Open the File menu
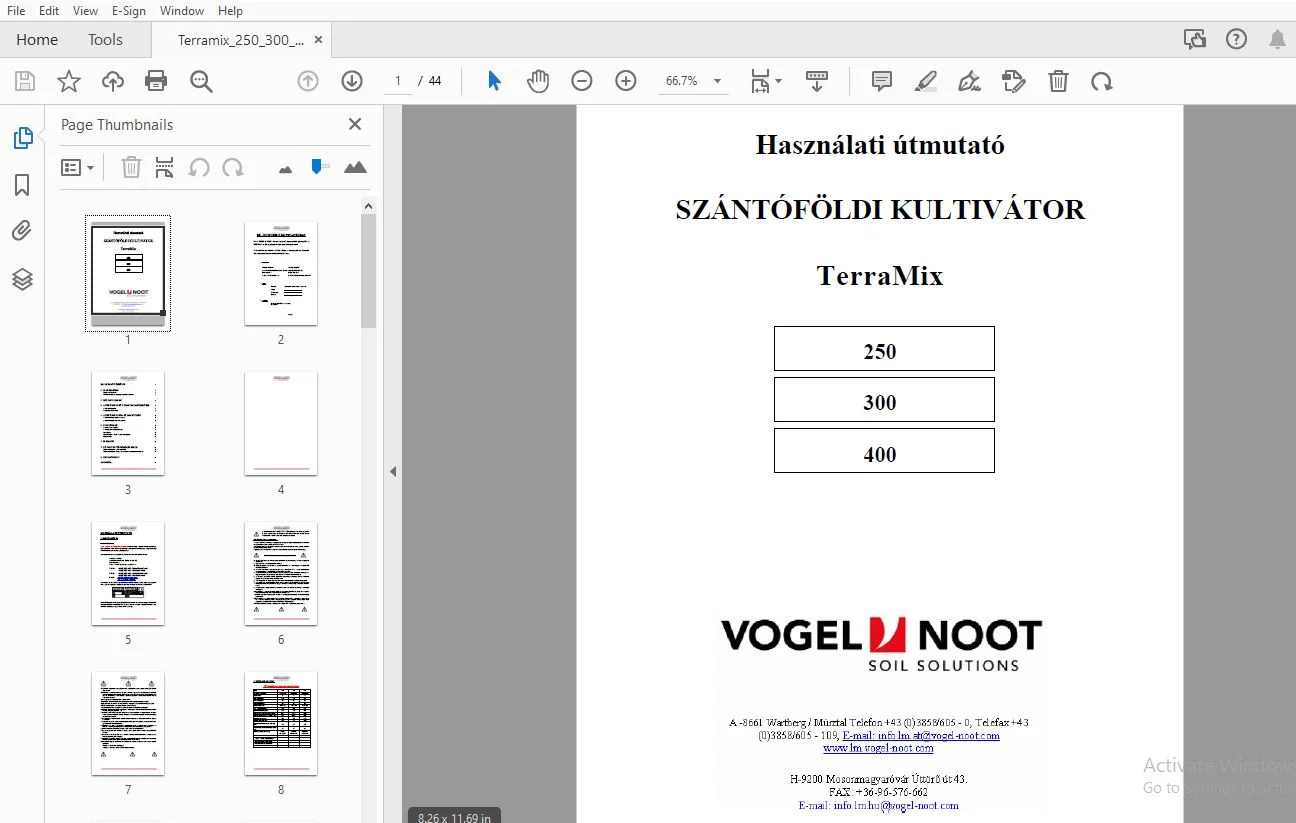Image resolution: width=1296 pixels, height=823 pixels. [x=16, y=10]
